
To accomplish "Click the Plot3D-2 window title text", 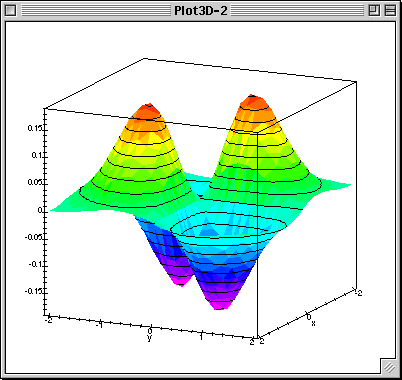I will [201, 11].
